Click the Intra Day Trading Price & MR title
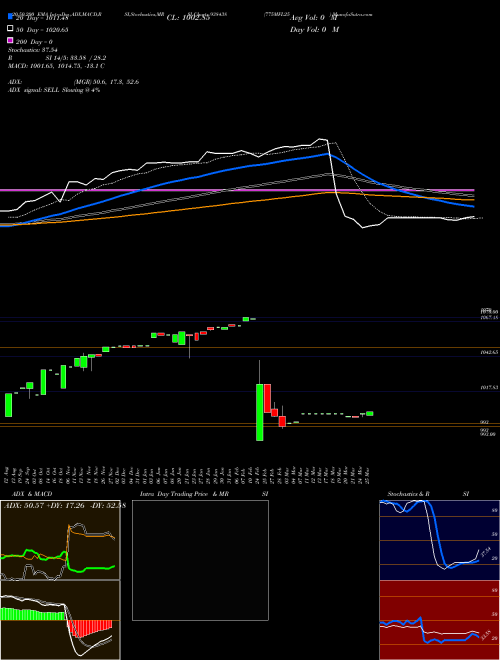500x660 pixels. pyautogui.click(x=184, y=494)
